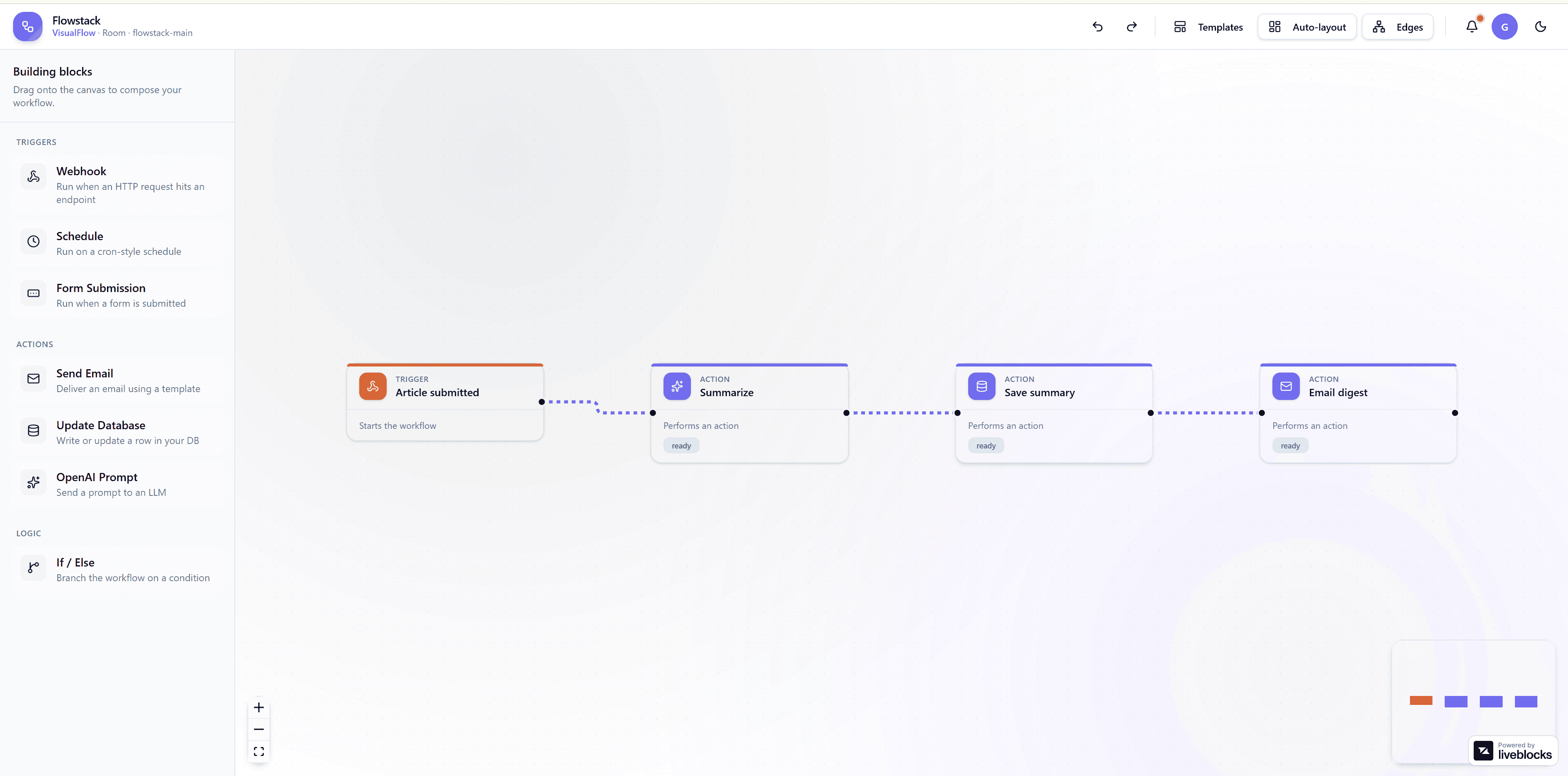Click the OpenAI Prompt block title
This screenshot has height=776, width=1568.
97,477
